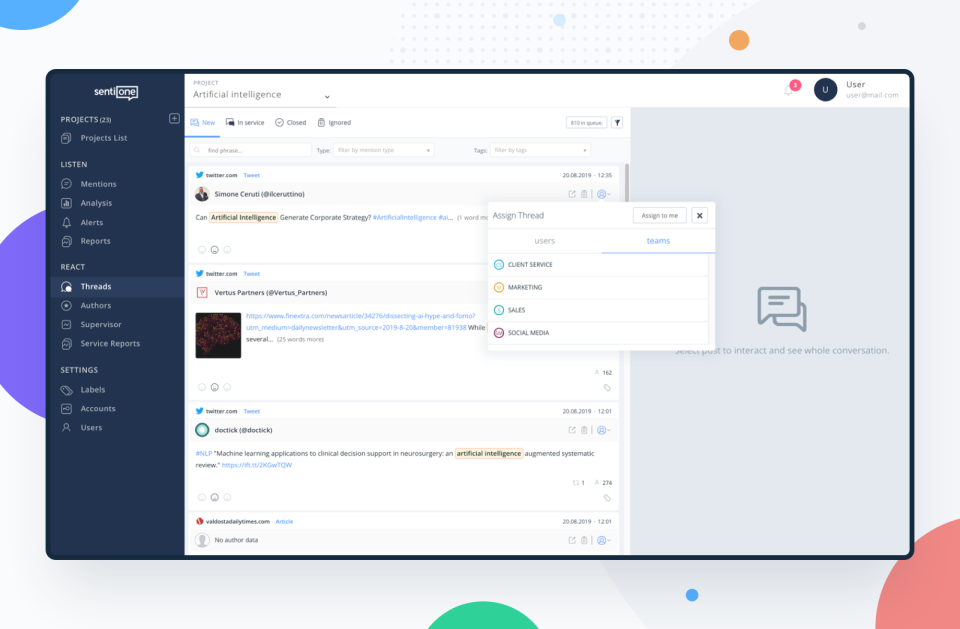This screenshot has height=629, width=960.
Task: Click the Accounts sidebar icon
Action: [x=66, y=409]
